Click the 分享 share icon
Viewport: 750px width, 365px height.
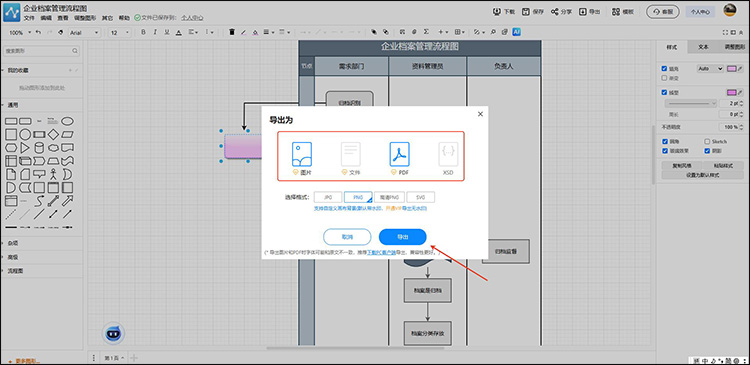(x=554, y=11)
